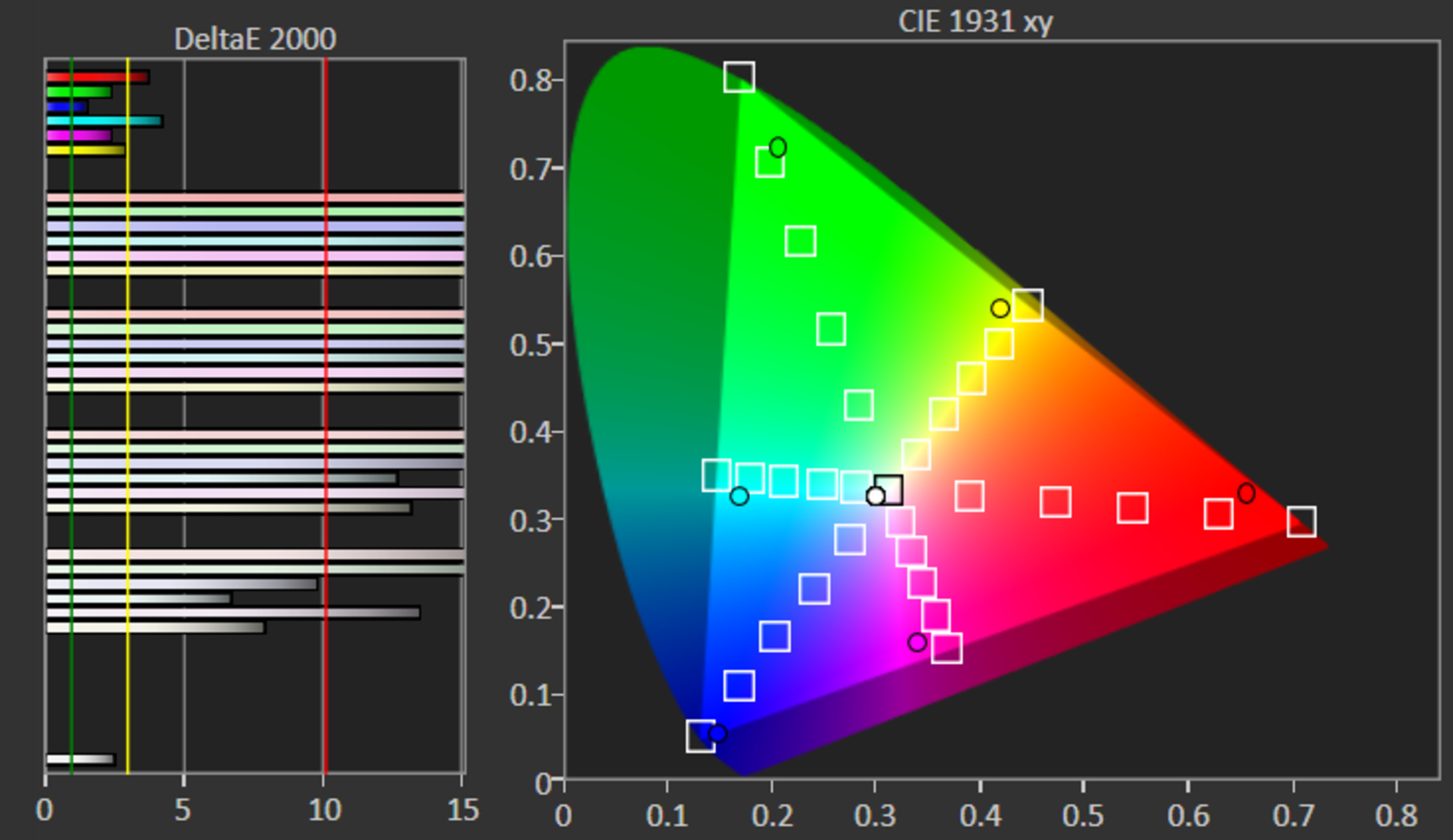Select the measured yellow circle marker
The height and width of the screenshot is (840, 1453).
point(1000,308)
